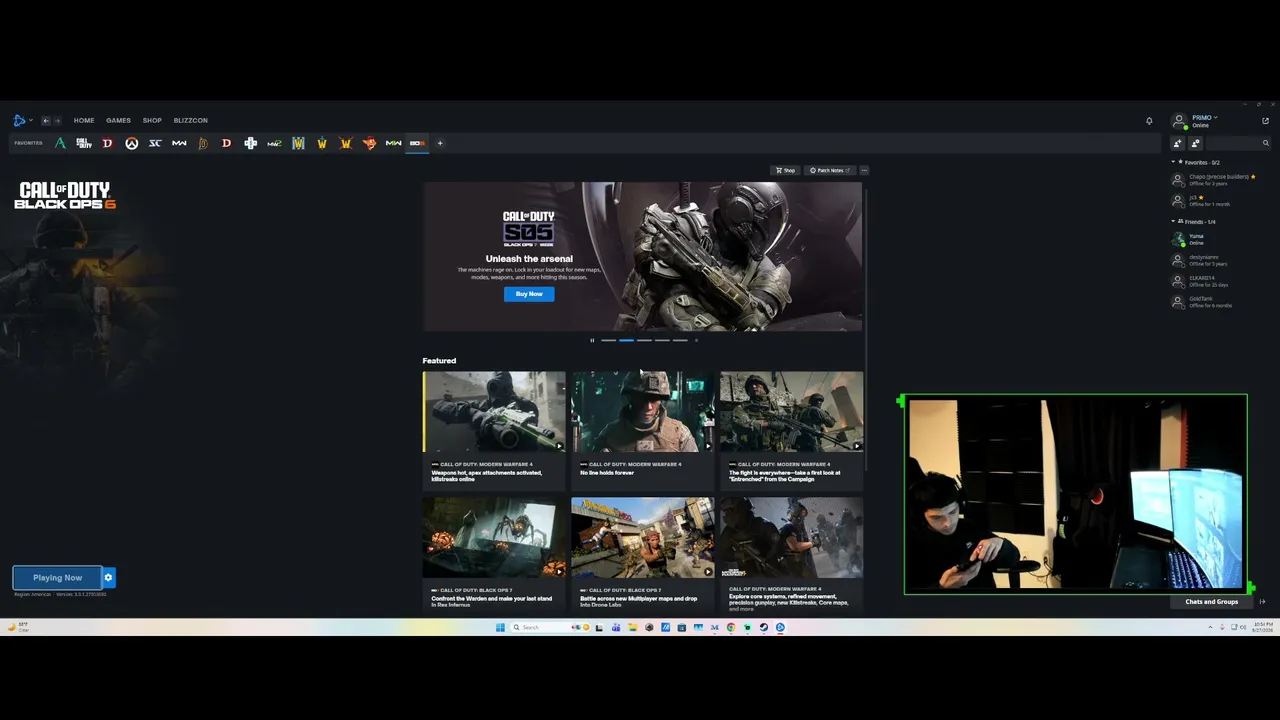Select the small gold W WoW icon
This screenshot has height=720, width=1280.
(322, 143)
